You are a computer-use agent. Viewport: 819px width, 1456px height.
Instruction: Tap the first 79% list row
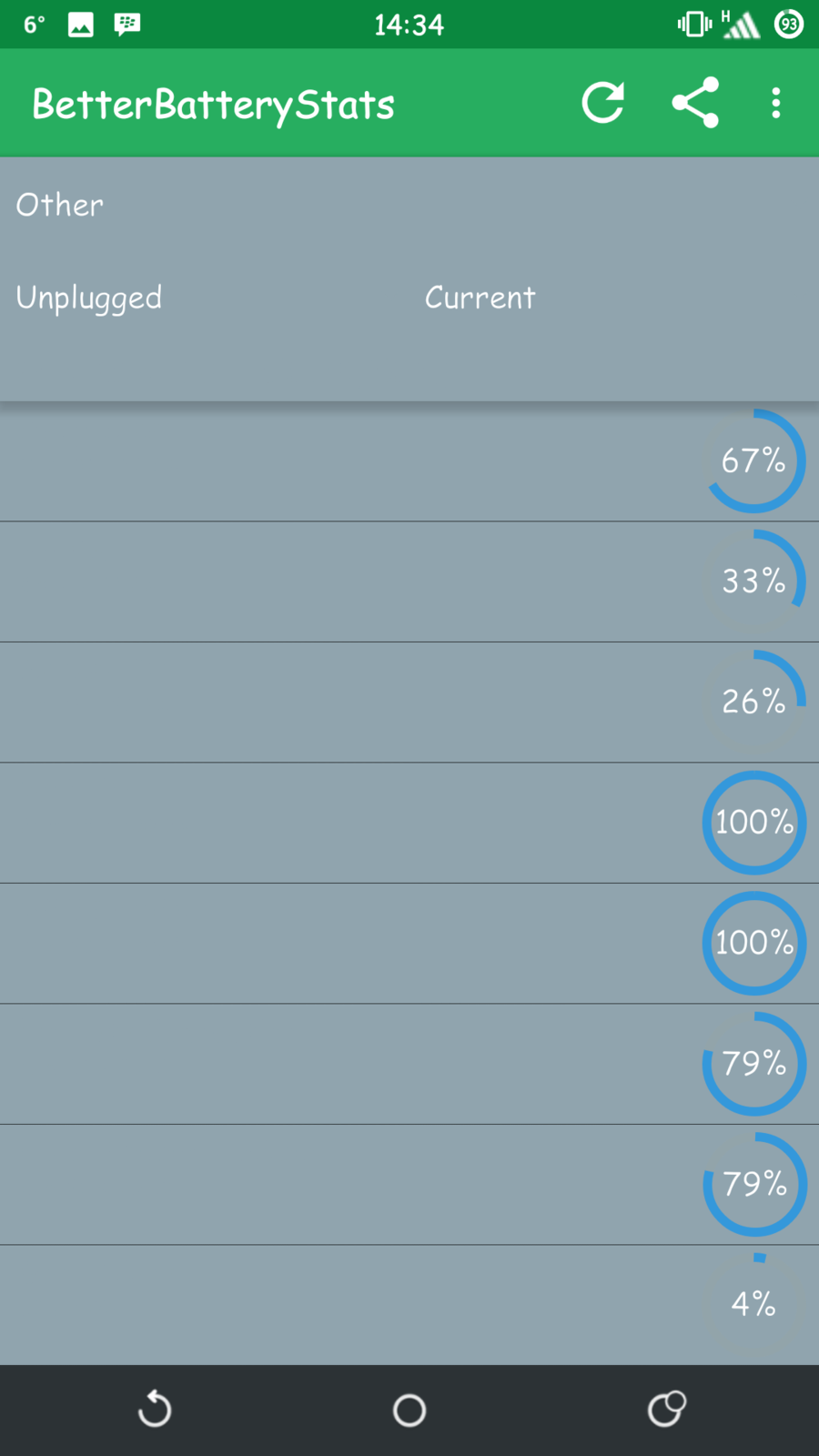[x=409, y=1064]
